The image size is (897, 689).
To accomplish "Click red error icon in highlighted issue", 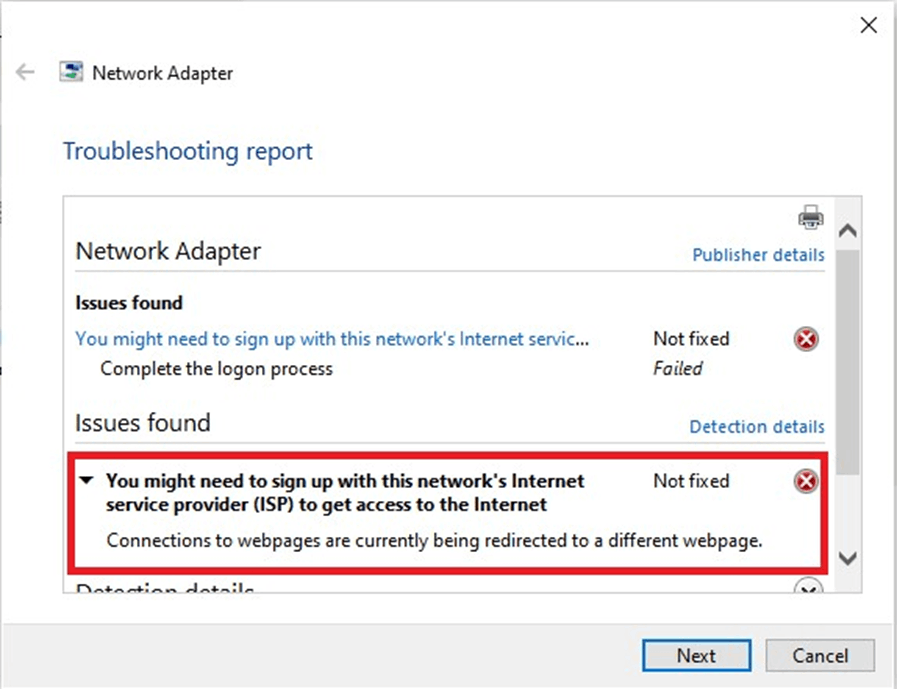I will (x=806, y=483).
